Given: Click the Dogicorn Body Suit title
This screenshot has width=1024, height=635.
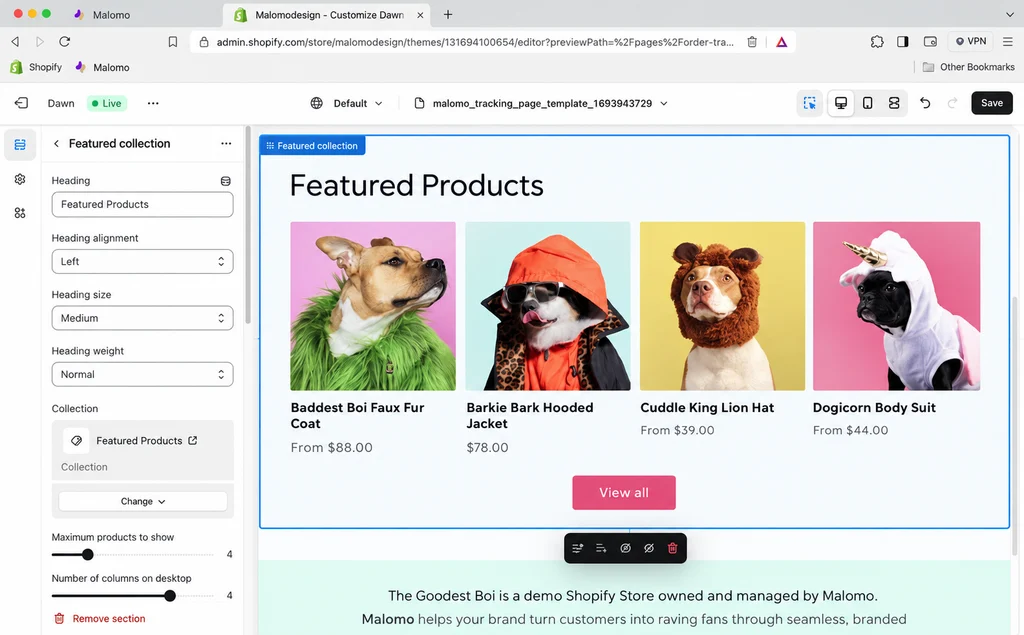Looking at the screenshot, I should tap(874, 408).
